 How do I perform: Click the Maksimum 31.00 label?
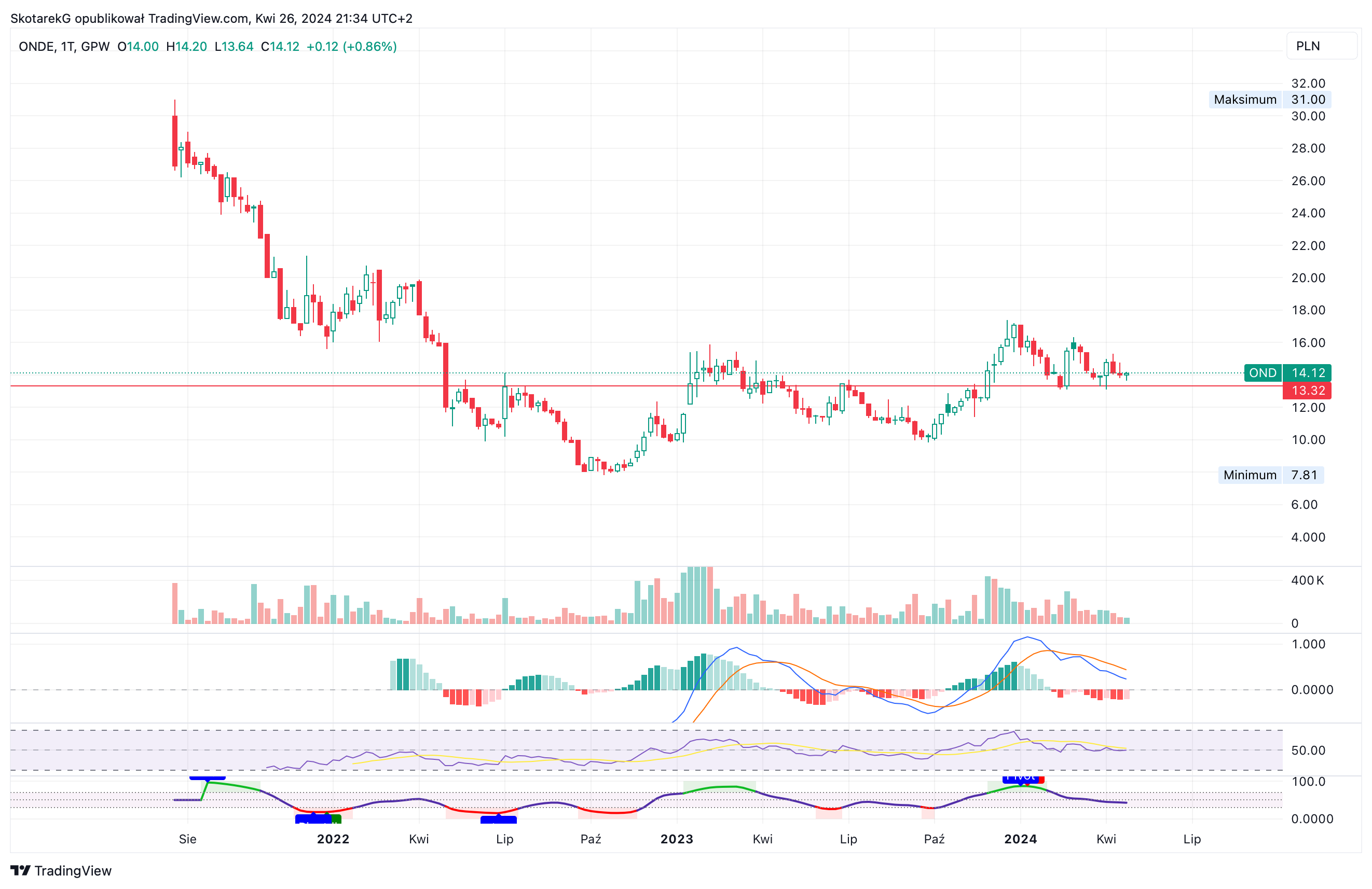[1269, 100]
